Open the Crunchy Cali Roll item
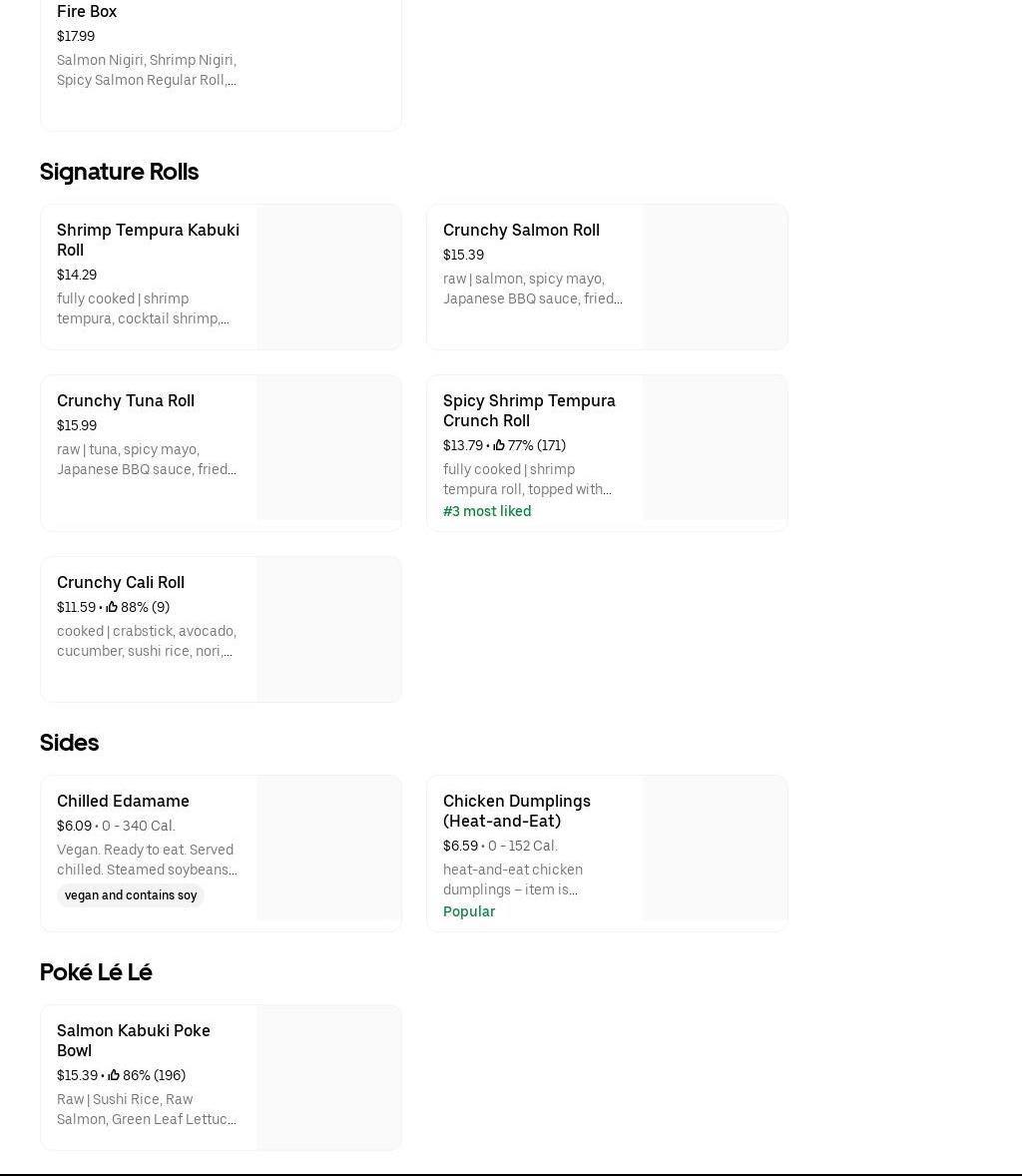The height and width of the screenshot is (1176, 1022). [x=121, y=582]
